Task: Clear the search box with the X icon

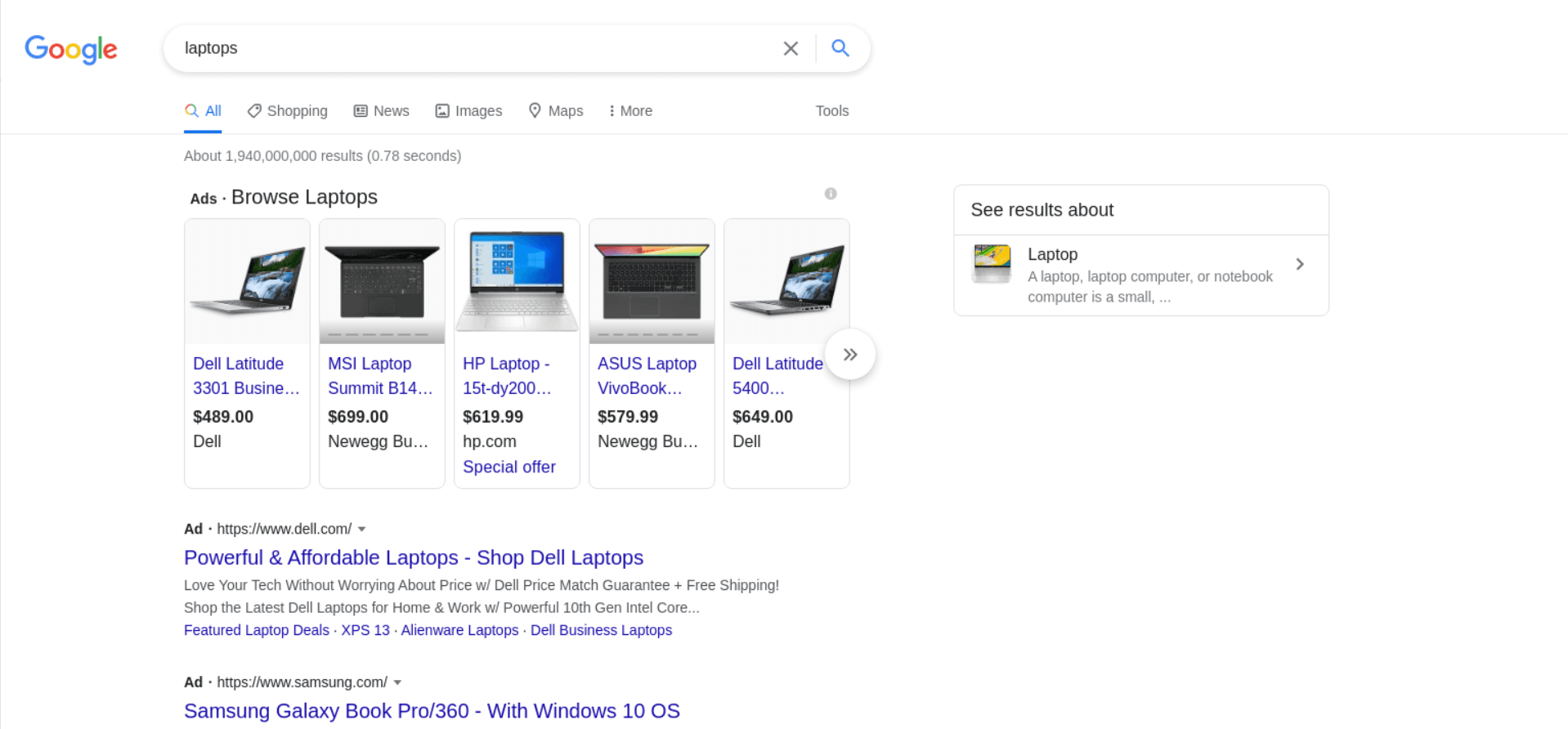Action: coord(791,48)
